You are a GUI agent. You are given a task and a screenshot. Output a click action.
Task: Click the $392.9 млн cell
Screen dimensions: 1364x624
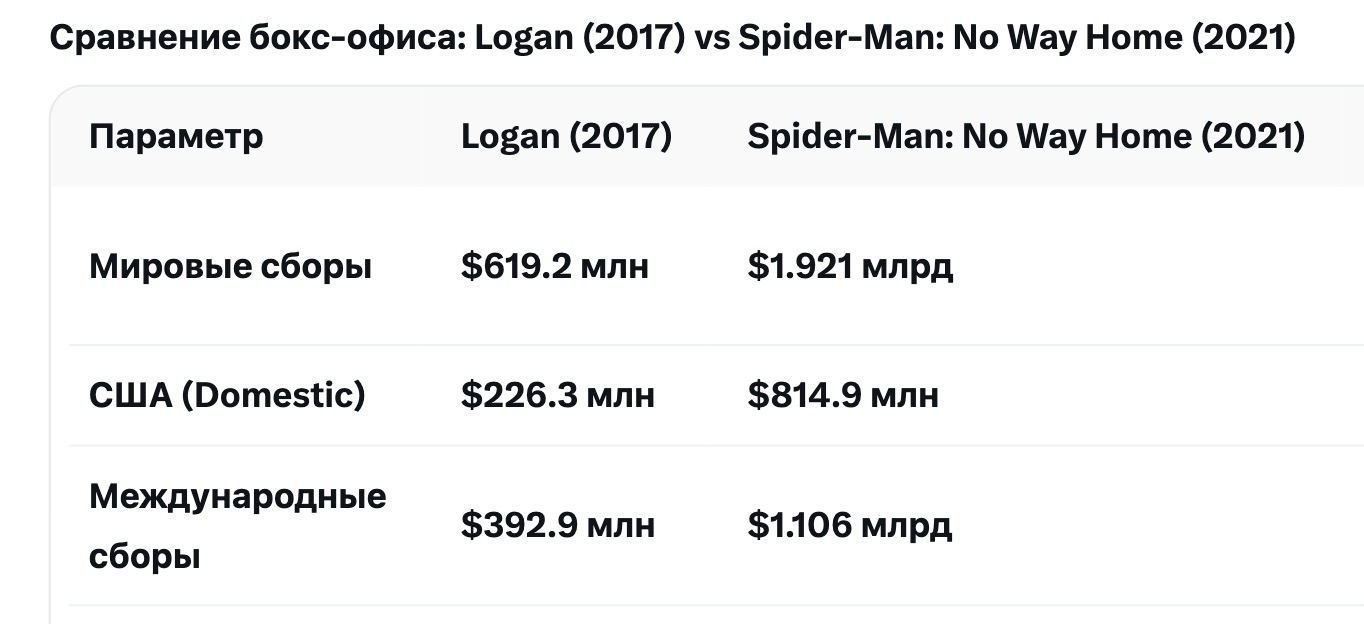558,525
